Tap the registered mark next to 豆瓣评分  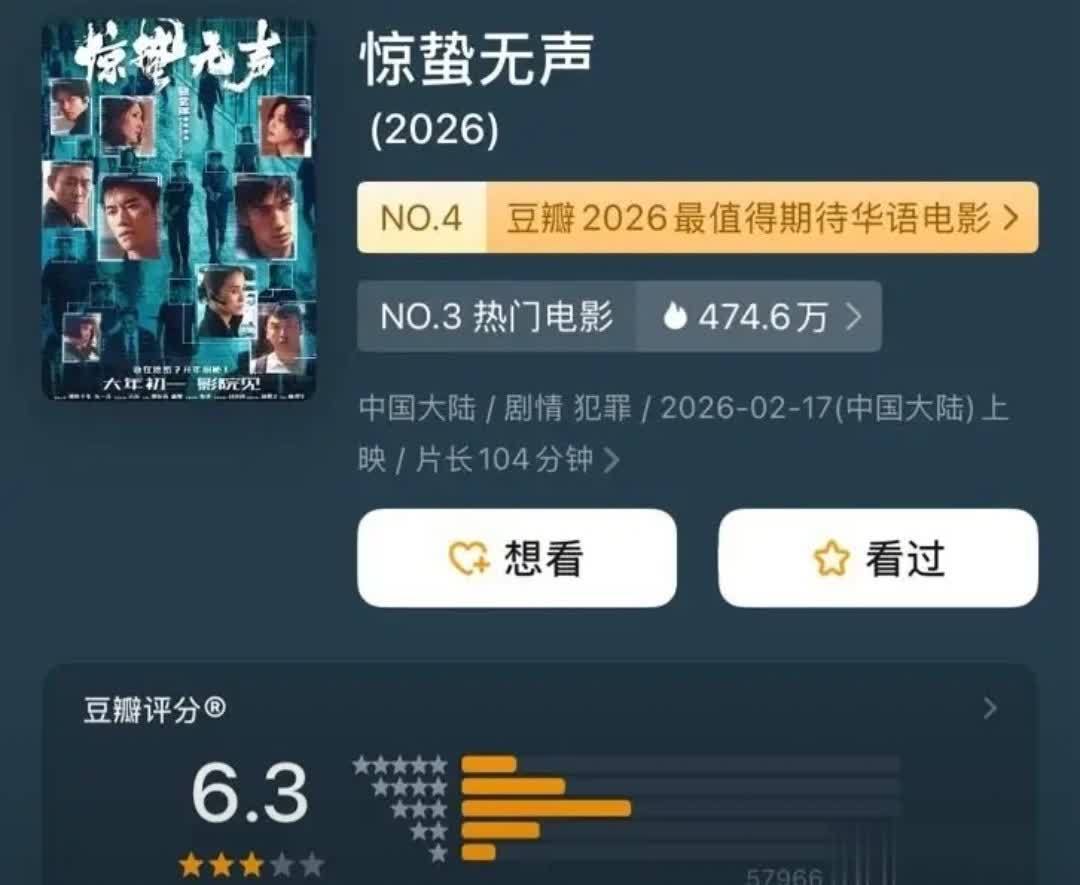coord(216,707)
